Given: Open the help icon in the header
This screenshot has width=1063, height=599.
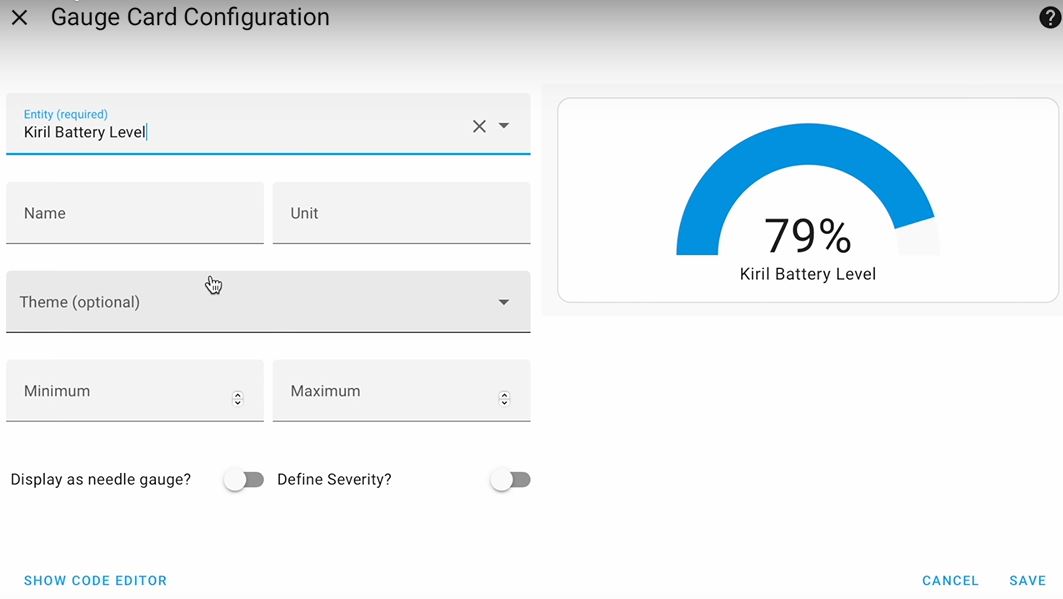Looking at the screenshot, I should point(1050,18).
